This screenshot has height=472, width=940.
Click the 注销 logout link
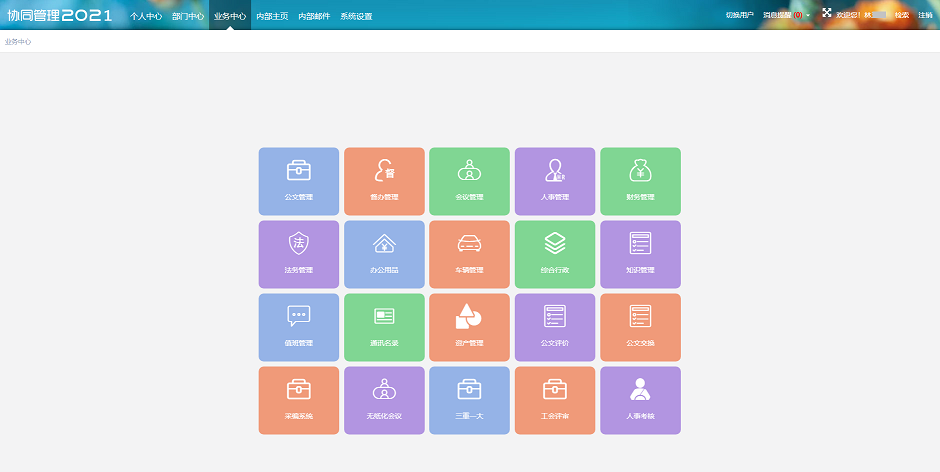925,16
